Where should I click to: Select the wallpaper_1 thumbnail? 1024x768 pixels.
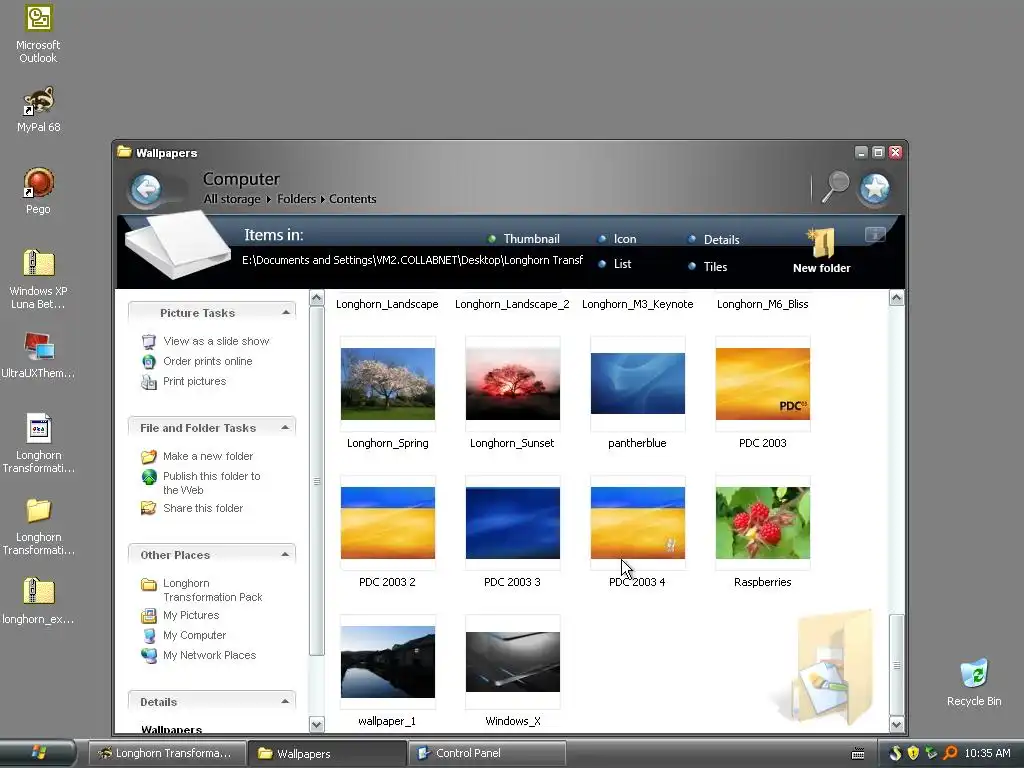tap(388, 662)
